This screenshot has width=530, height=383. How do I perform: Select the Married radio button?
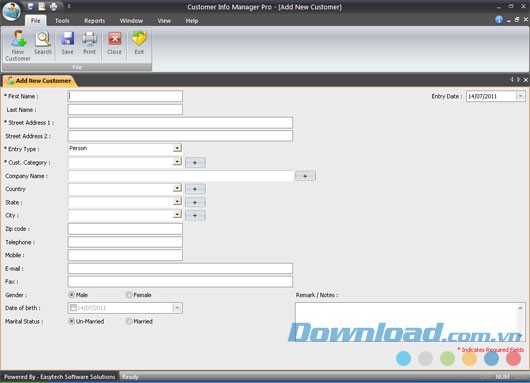pyautogui.click(x=129, y=321)
